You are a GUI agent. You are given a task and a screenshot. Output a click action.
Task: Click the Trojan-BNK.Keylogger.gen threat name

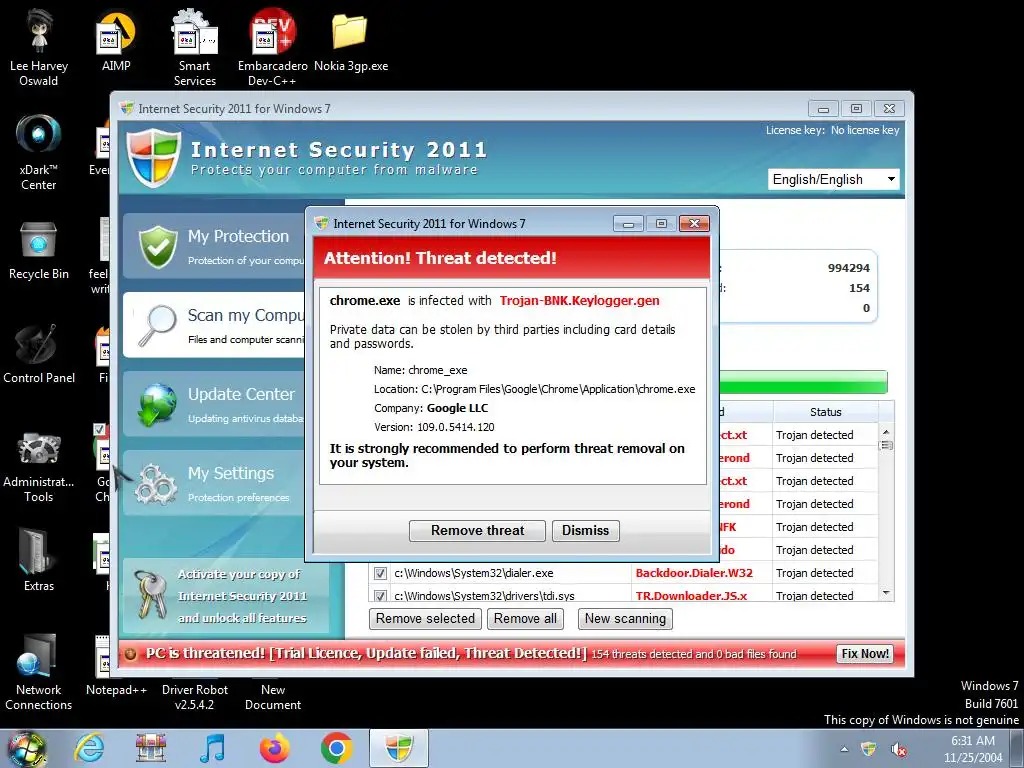(x=579, y=300)
